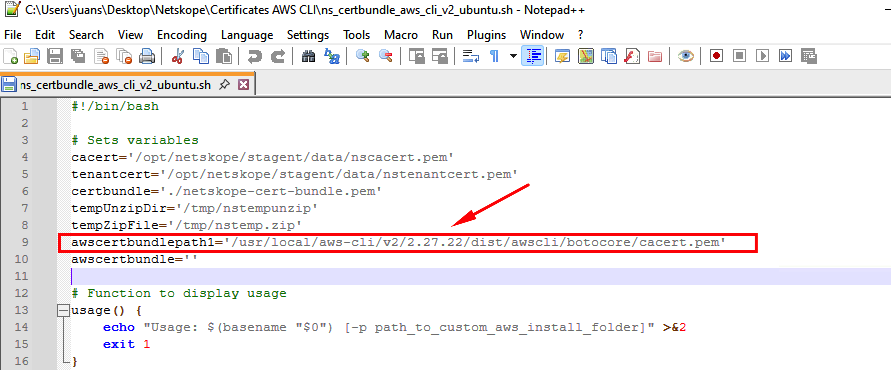This screenshot has width=891, height=370.
Task: Undo the last edit
Action: (255, 56)
